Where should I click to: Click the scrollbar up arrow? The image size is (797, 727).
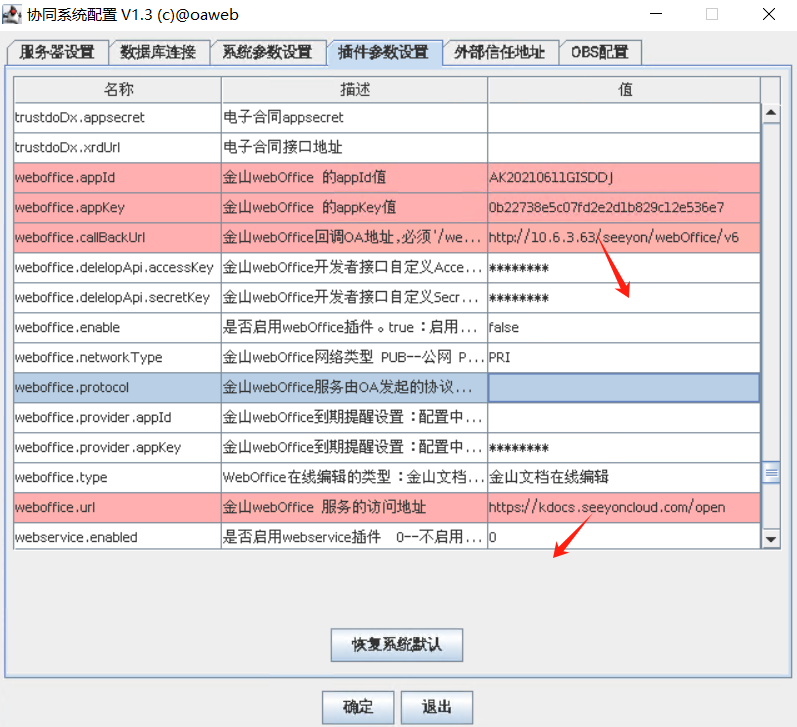coord(770,114)
